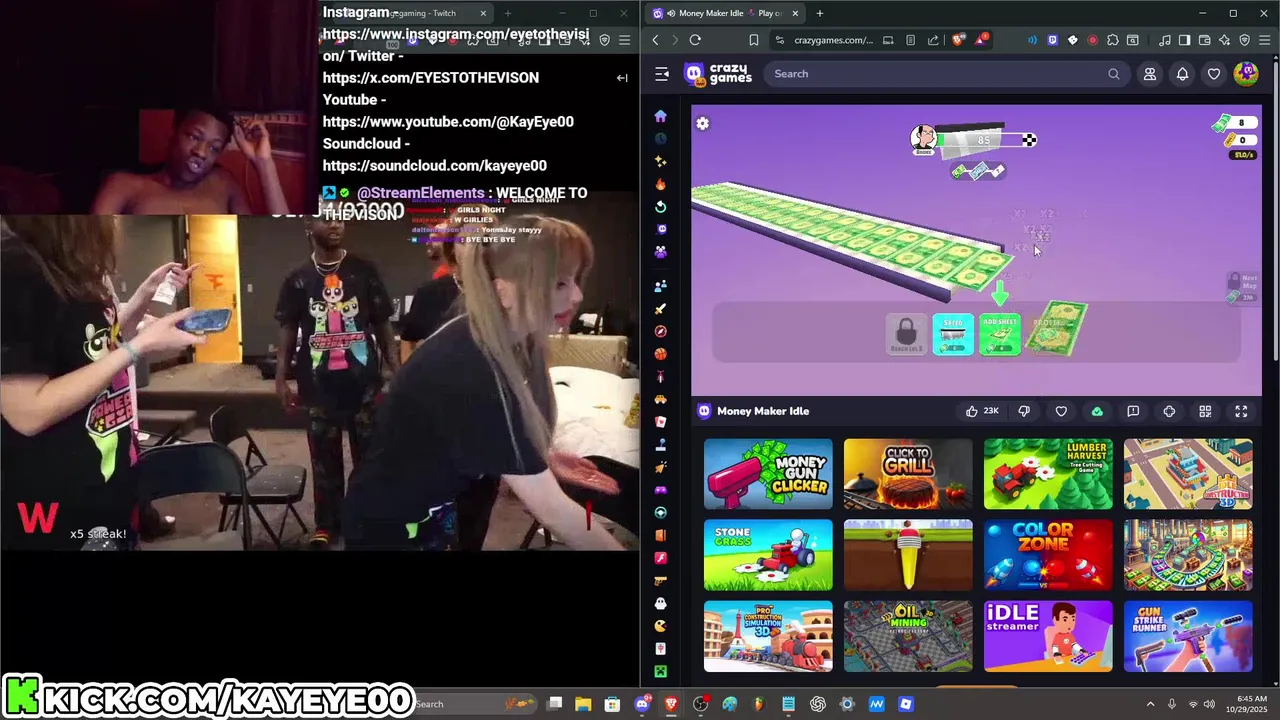The height and width of the screenshot is (720, 1280).
Task: Click the CrazyGames logo
Action: click(x=718, y=74)
